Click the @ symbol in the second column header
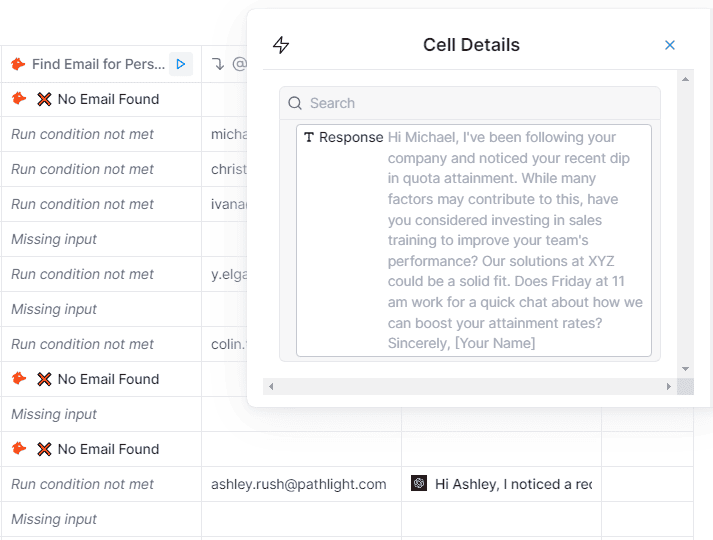713x540 pixels. pos(239,64)
